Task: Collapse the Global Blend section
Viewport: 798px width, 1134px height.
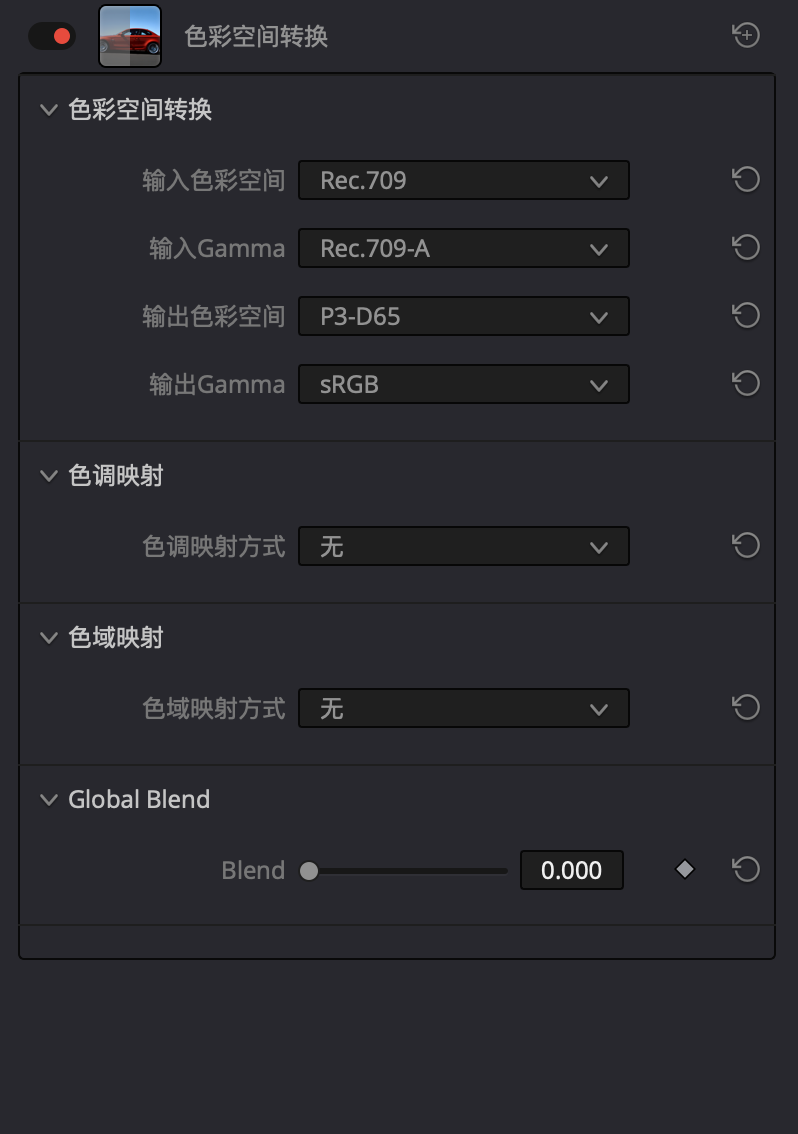Action: pyautogui.click(x=48, y=800)
